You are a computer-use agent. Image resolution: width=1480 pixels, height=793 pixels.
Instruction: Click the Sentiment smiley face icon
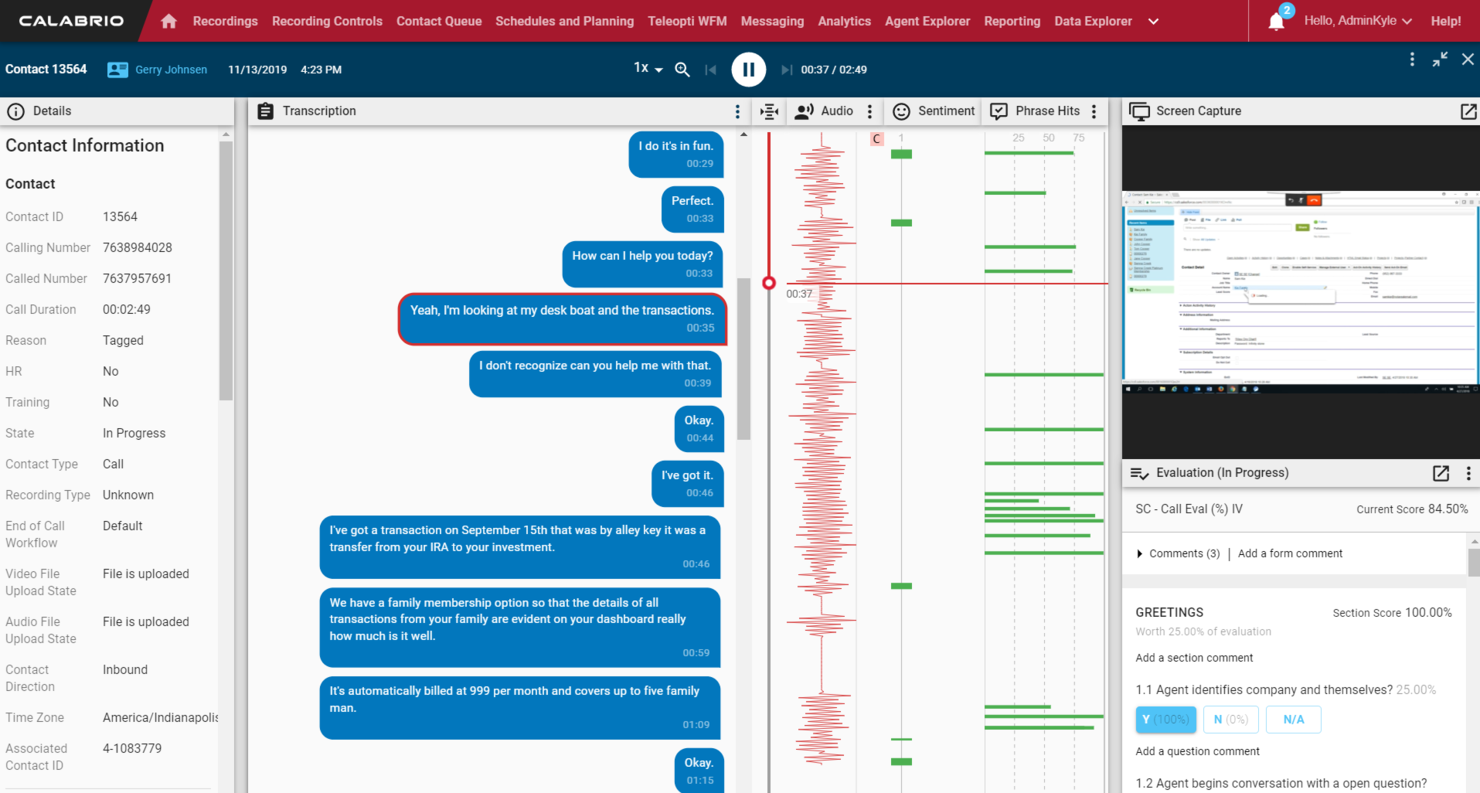pyautogui.click(x=903, y=111)
